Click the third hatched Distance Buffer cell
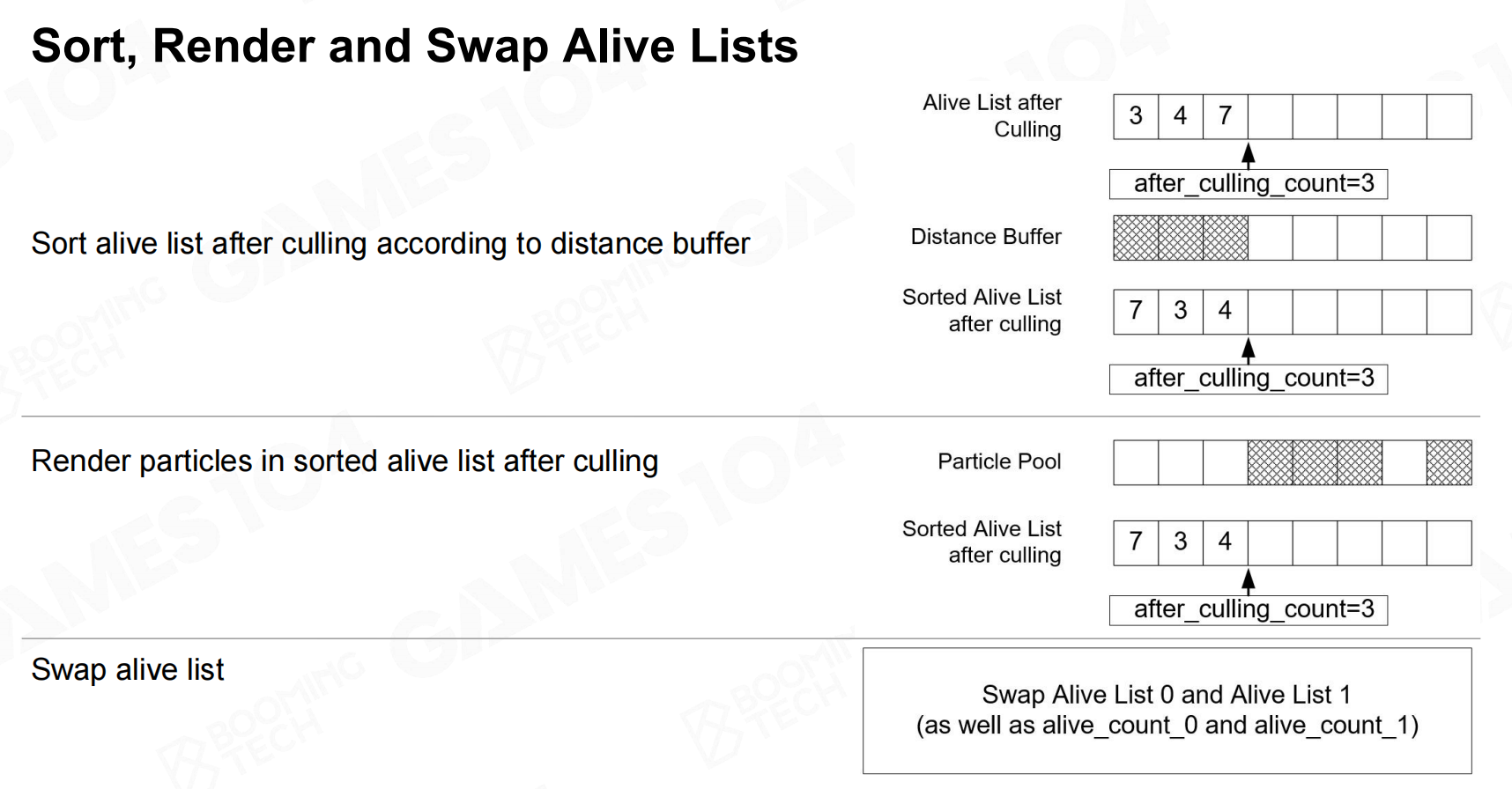The height and width of the screenshot is (789, 1512). tap(1226, 238)
